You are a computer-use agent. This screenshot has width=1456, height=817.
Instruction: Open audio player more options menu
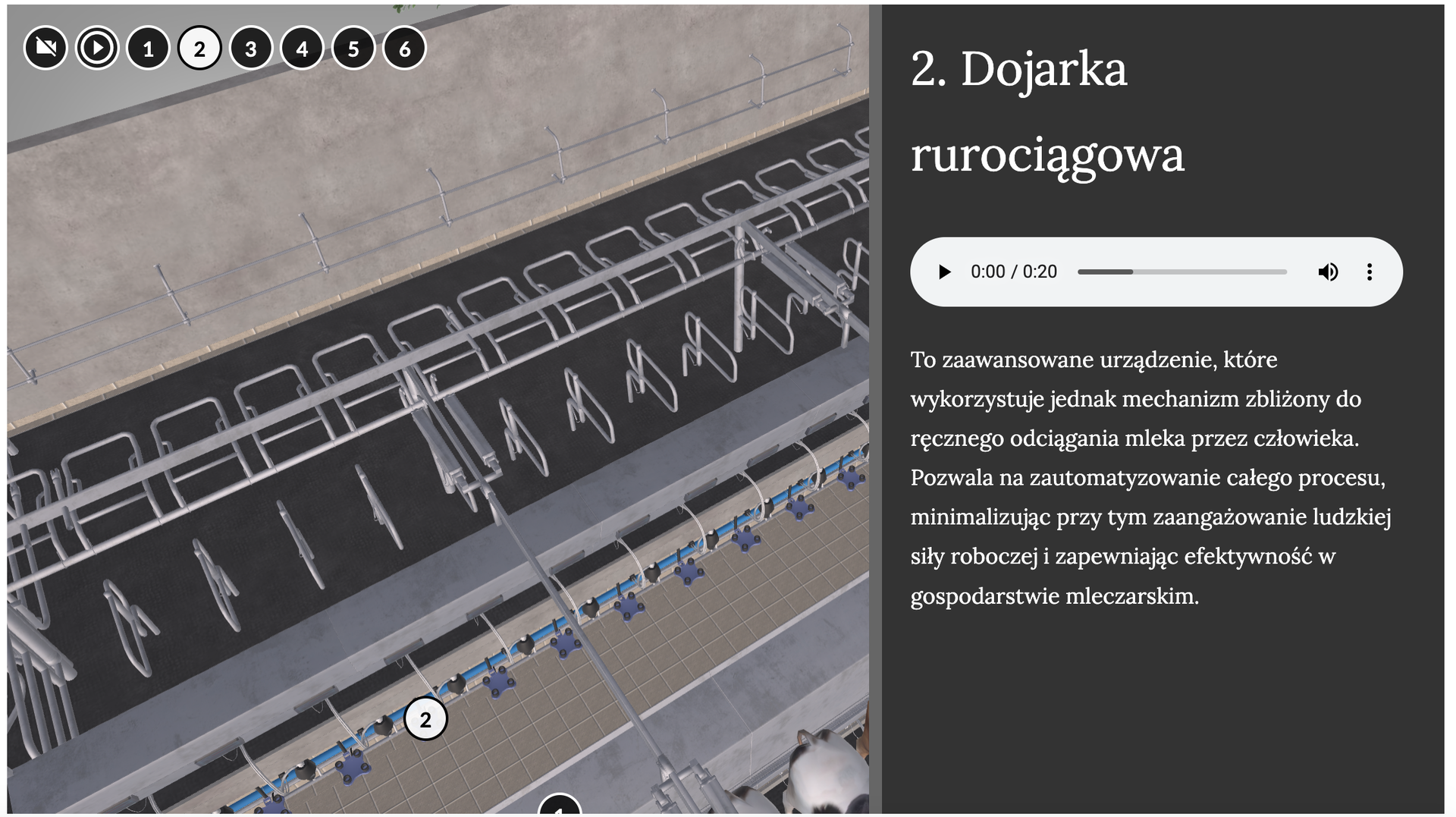pos(1370,272)
